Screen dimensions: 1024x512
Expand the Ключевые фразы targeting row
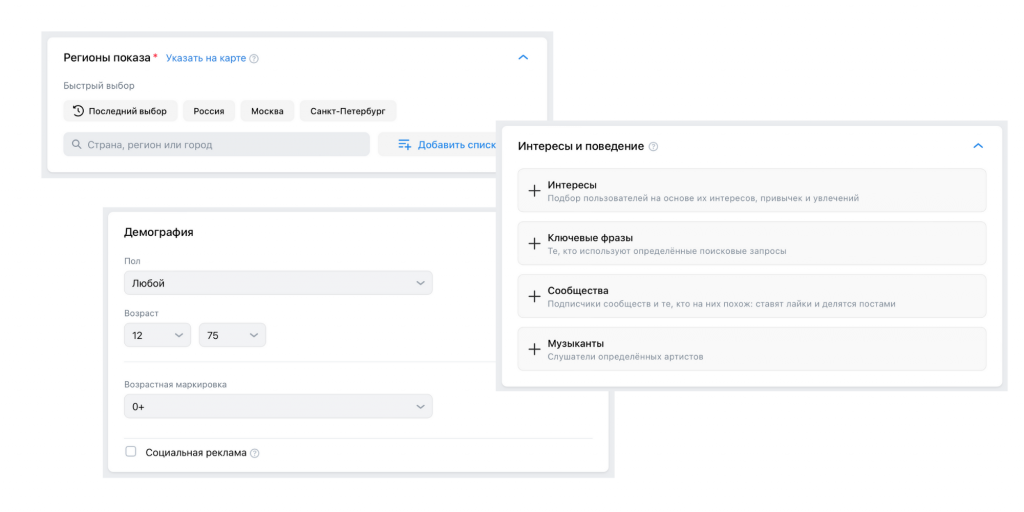coord(752,244)
